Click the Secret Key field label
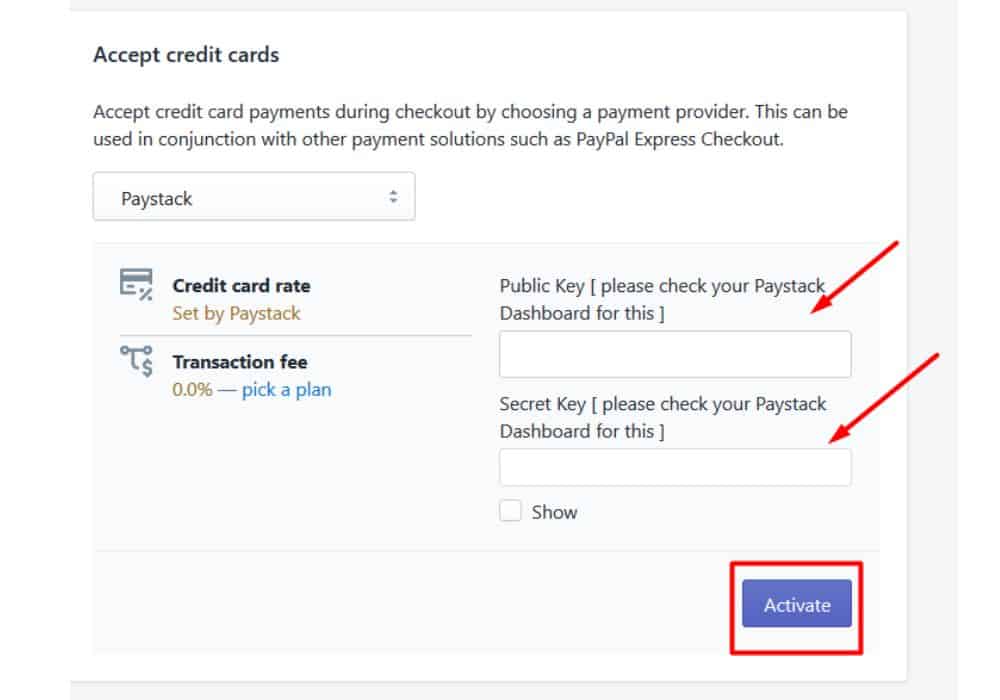 click(x=662, y=418)
